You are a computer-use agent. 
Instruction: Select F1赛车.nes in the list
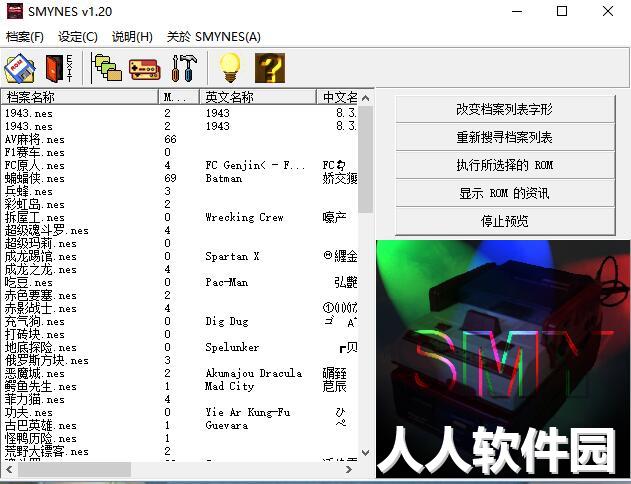(35, 152)
